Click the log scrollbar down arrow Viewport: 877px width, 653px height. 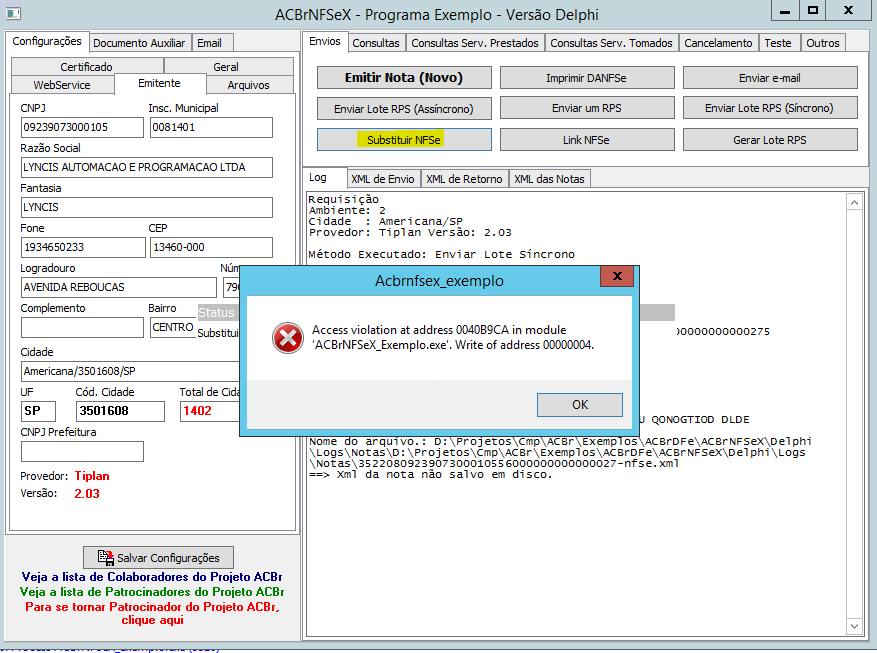pos(854,626)
